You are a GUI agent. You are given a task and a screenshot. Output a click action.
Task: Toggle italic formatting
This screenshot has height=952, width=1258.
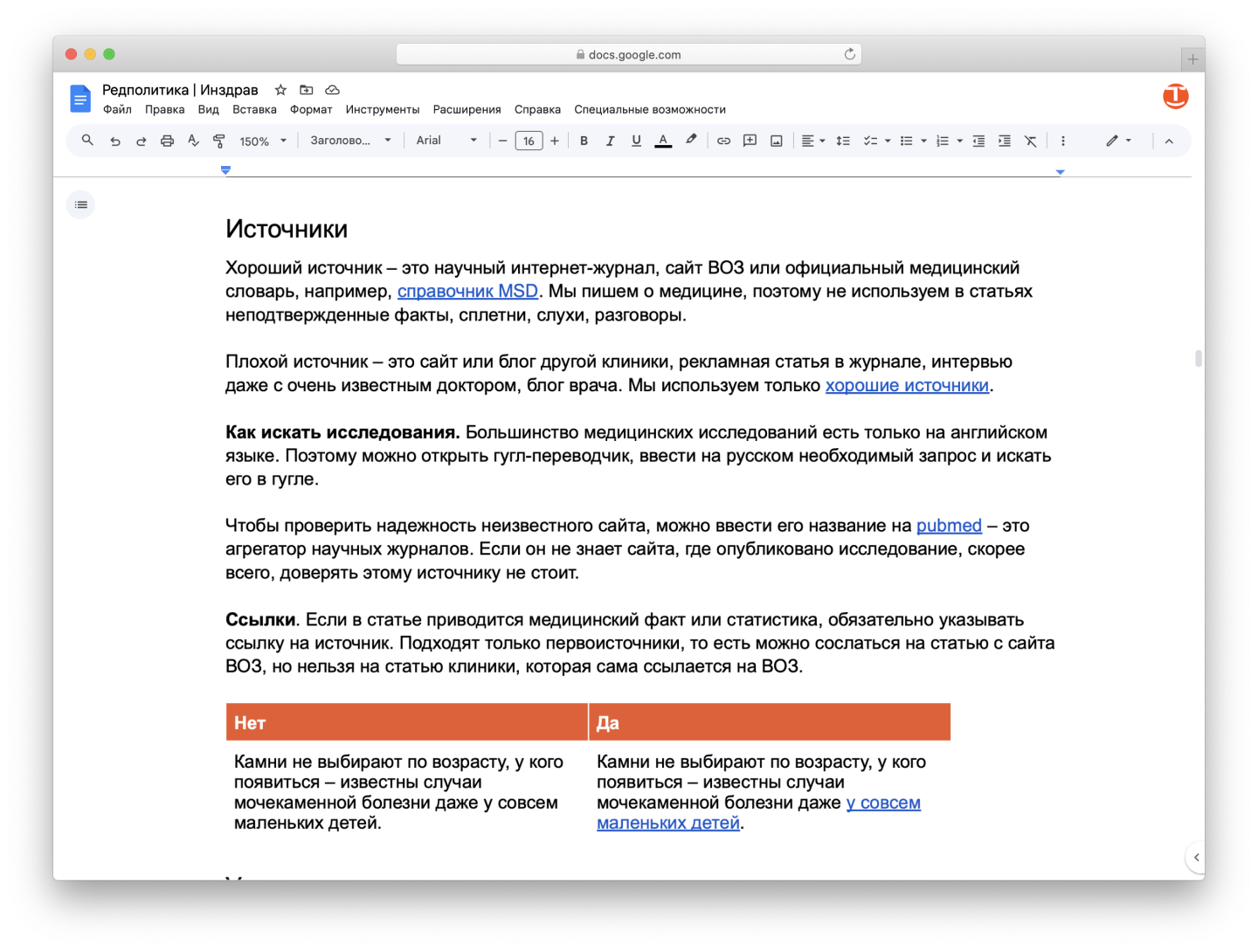610,141
